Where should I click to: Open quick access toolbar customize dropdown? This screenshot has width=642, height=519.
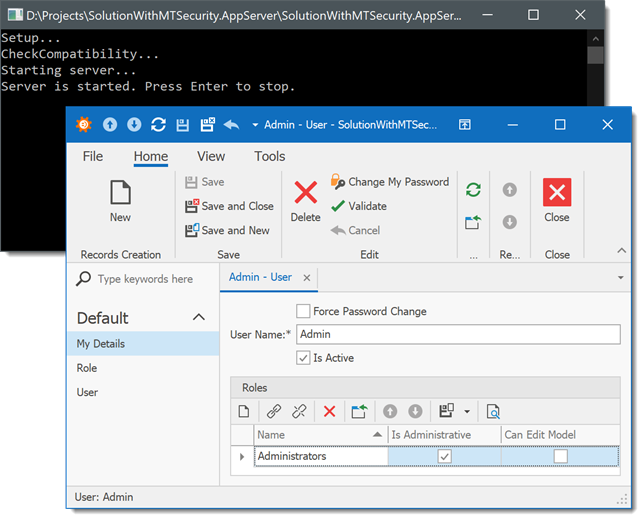(x=255, y=125)
